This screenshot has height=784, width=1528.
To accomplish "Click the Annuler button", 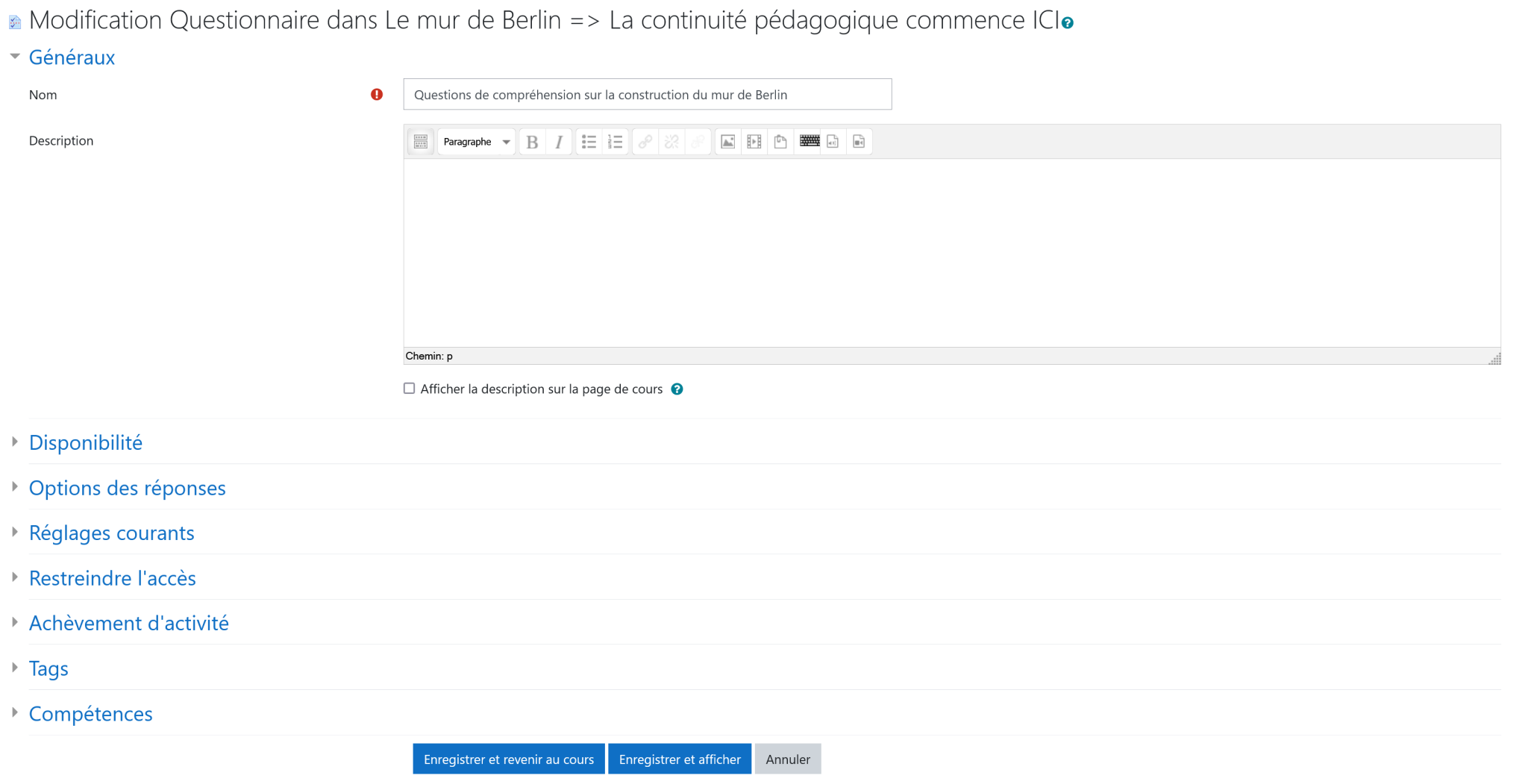I will tap(788, 759).
